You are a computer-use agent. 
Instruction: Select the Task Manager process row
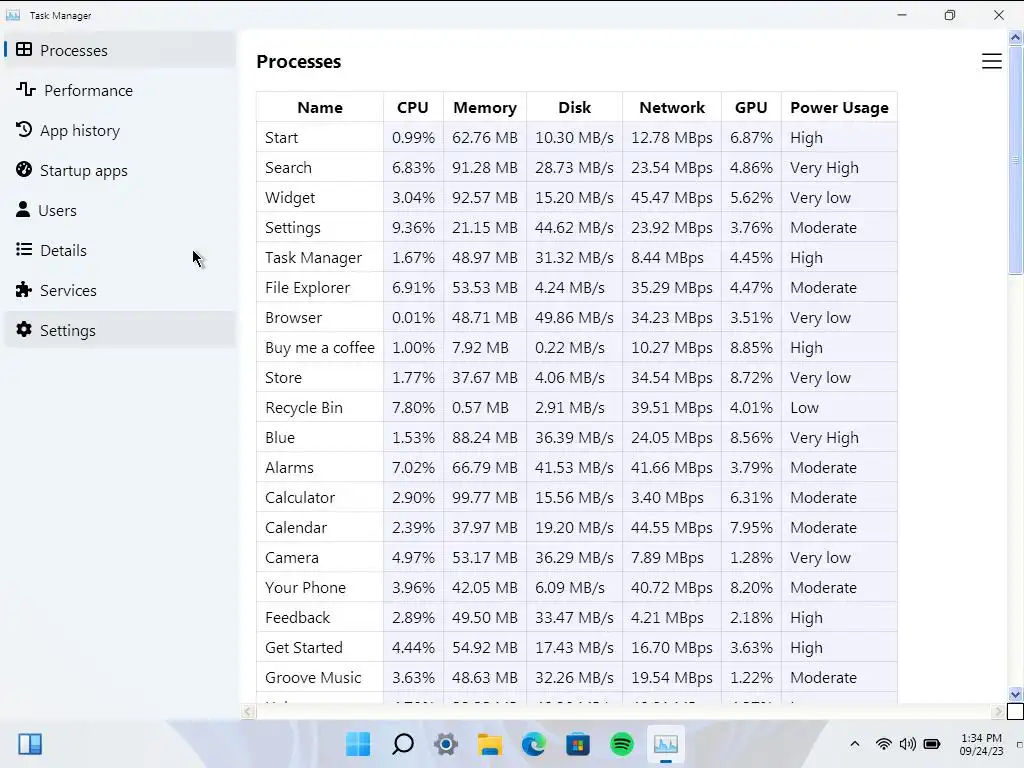pyautogui.click(x=313, y=257)
